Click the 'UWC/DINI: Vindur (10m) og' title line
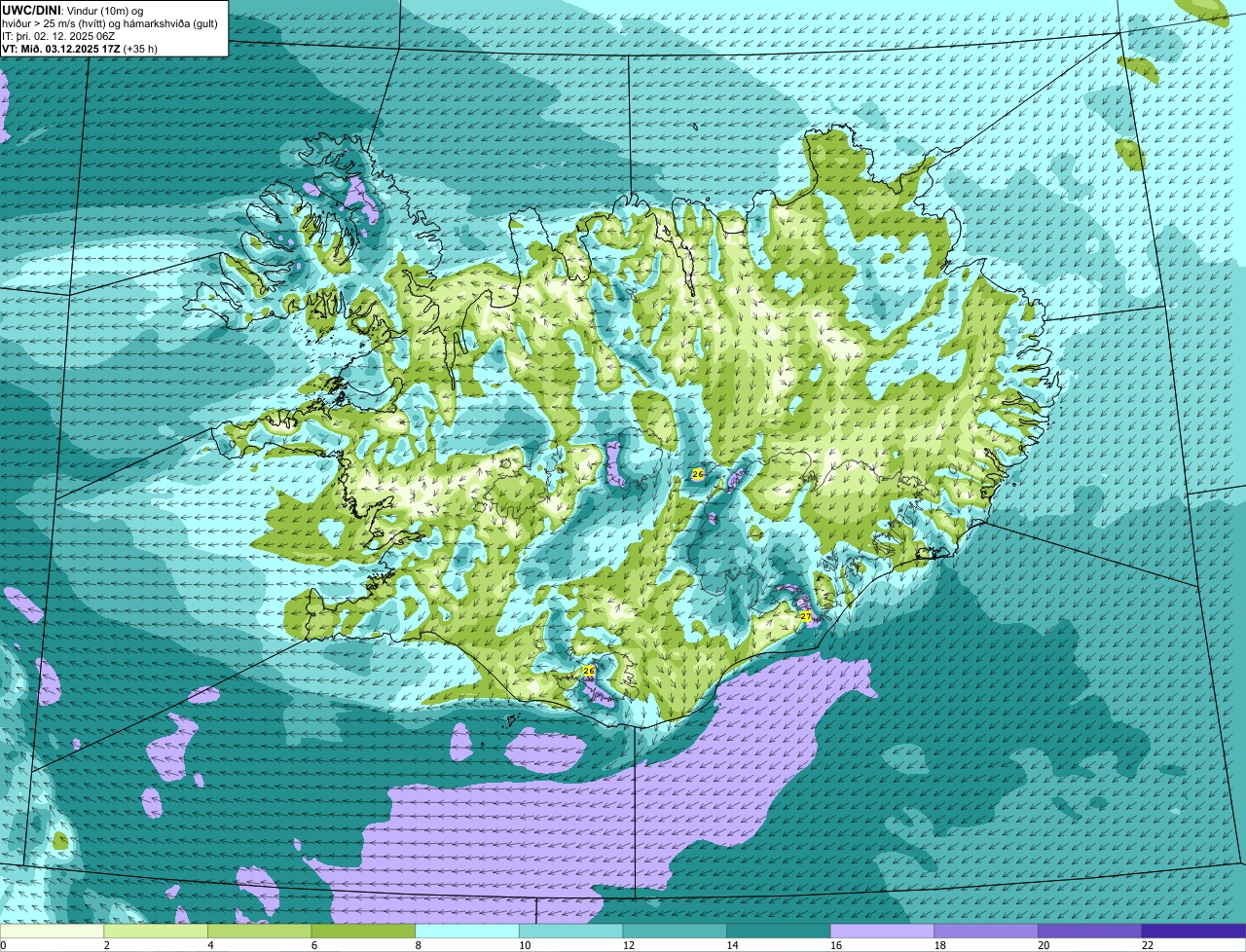The width and height of the screenshot is (1246, 952). point(73,10)
